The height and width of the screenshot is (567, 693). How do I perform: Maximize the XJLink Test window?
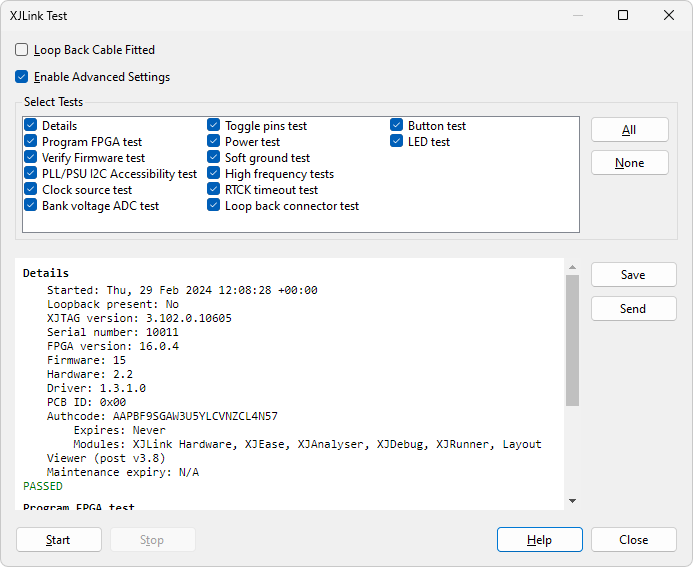click(623, 16)
